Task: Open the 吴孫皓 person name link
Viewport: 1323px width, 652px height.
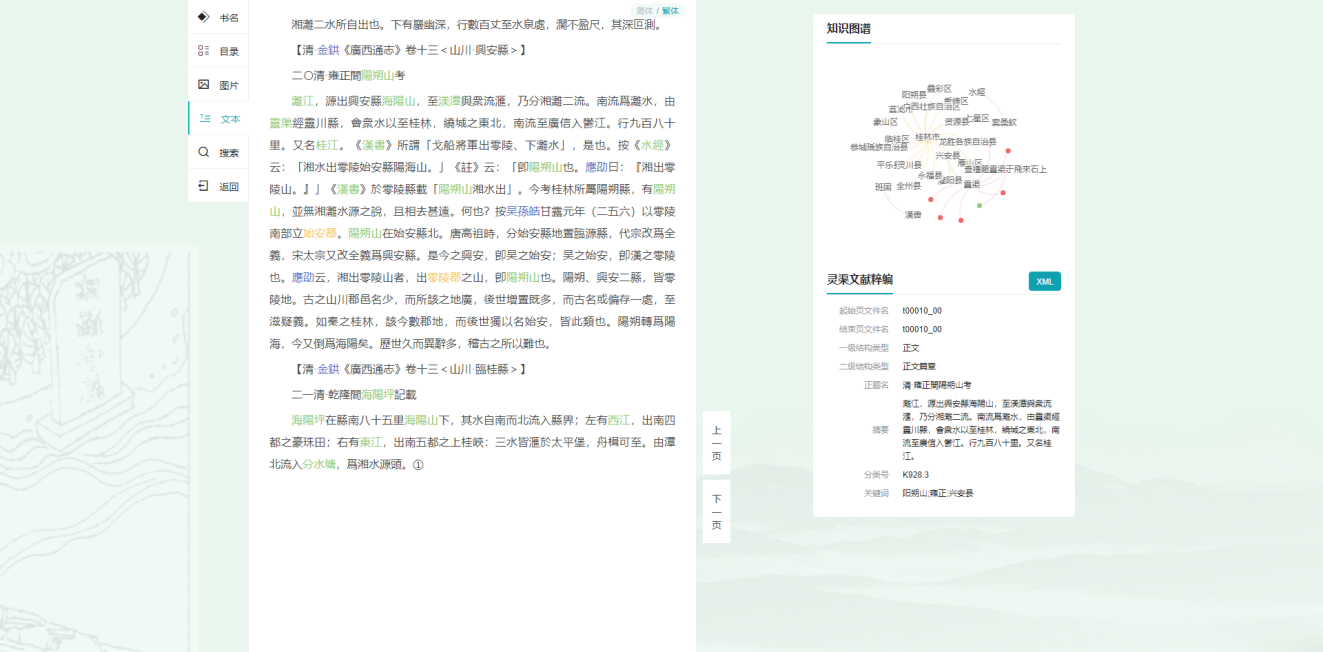Action: pyautogui.click(x=523, y=211)
